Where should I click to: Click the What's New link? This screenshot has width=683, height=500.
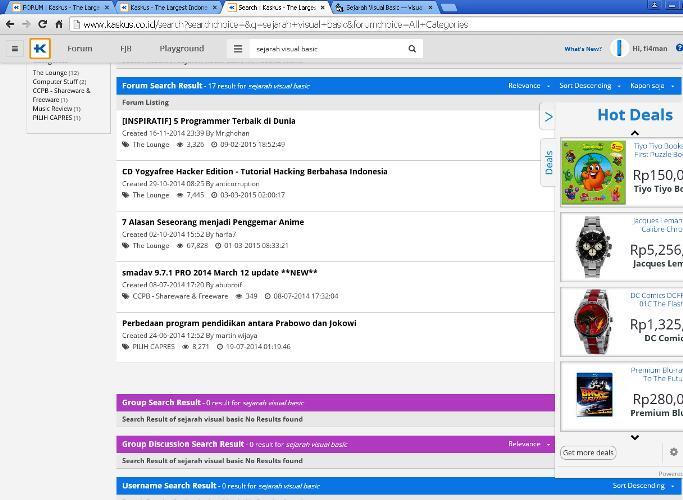point(583,49)
